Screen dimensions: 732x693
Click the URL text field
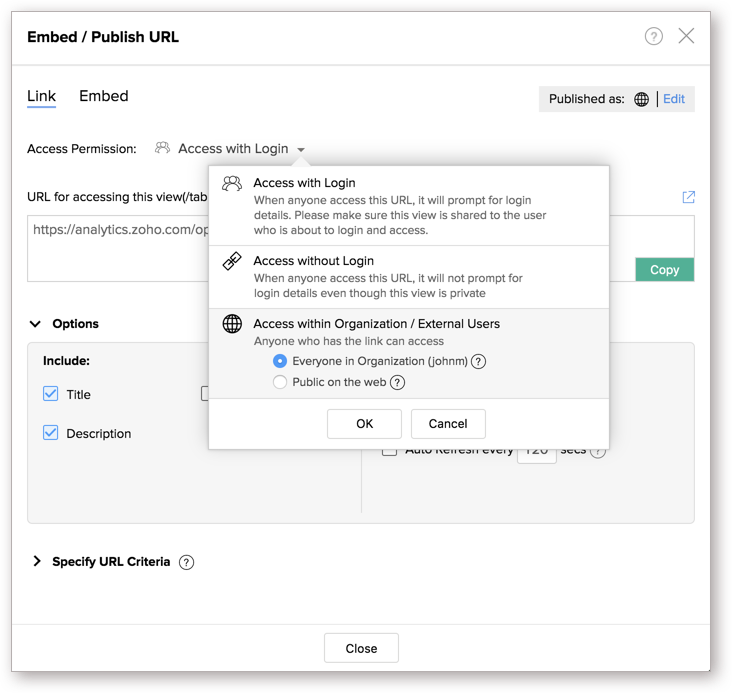pyautogui.click(x=115, y=248)
